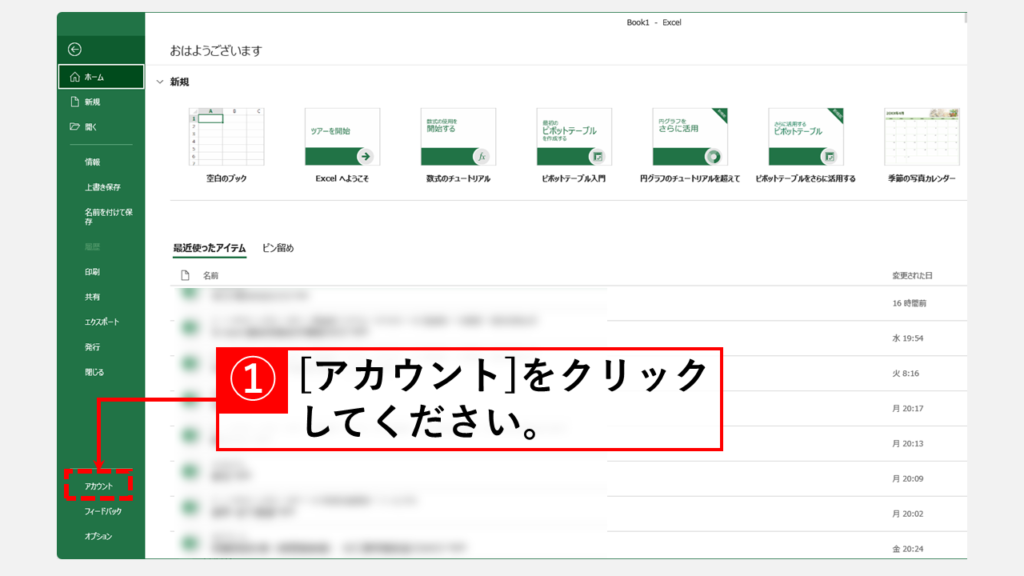This screenshot has width=1024, height=576.
Task: Click the 開く folder icon in sidebar
Action: pos(74,127)
